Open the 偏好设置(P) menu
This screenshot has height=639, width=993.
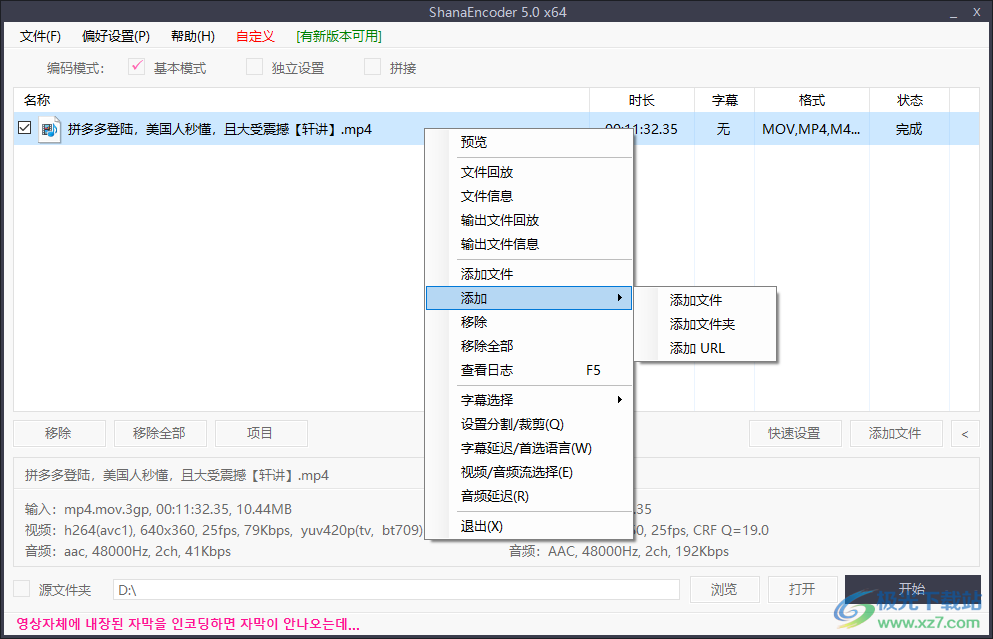pyautogui.click(x=115, y=36)
